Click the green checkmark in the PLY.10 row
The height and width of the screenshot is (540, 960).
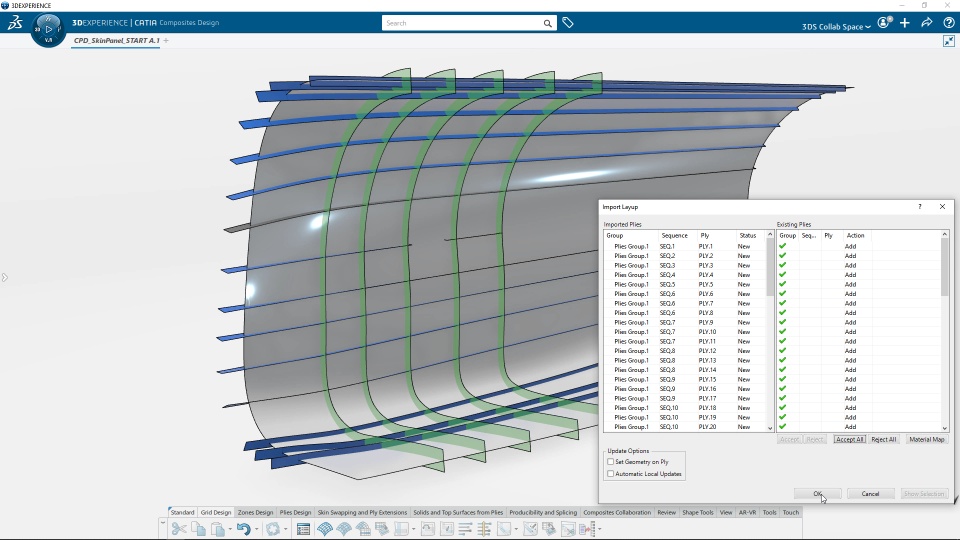pos(782,332)
